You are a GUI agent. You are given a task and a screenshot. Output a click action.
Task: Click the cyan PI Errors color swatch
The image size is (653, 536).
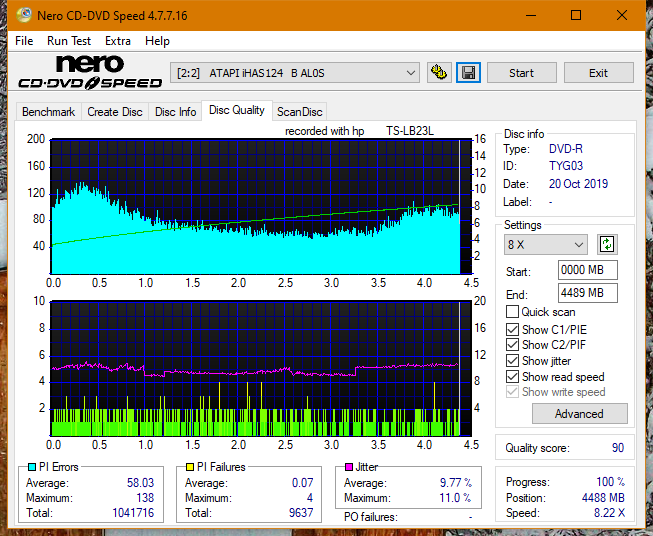point(32,467)
